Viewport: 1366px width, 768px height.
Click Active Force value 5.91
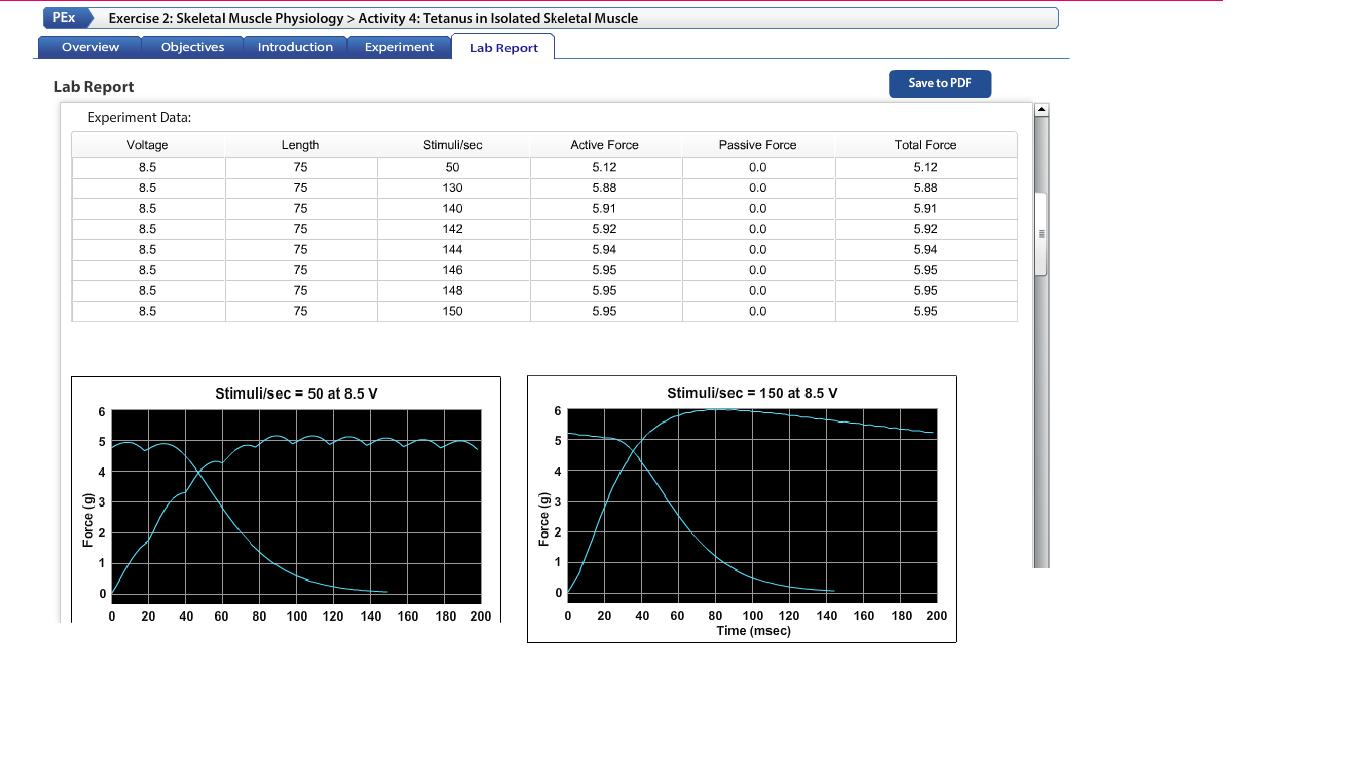coord(605,208)
